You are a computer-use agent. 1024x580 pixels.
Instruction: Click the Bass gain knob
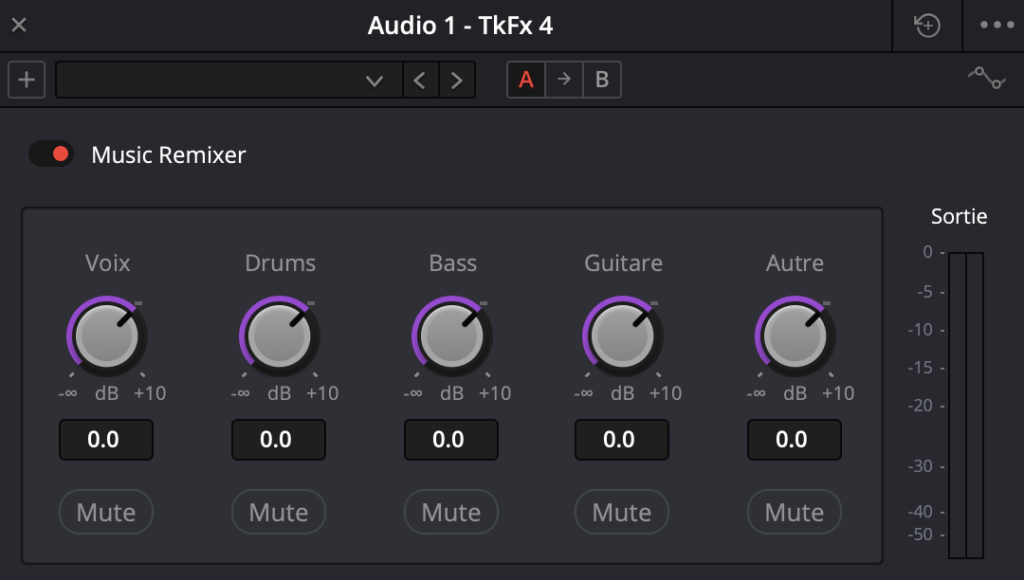tap(451, 336)
